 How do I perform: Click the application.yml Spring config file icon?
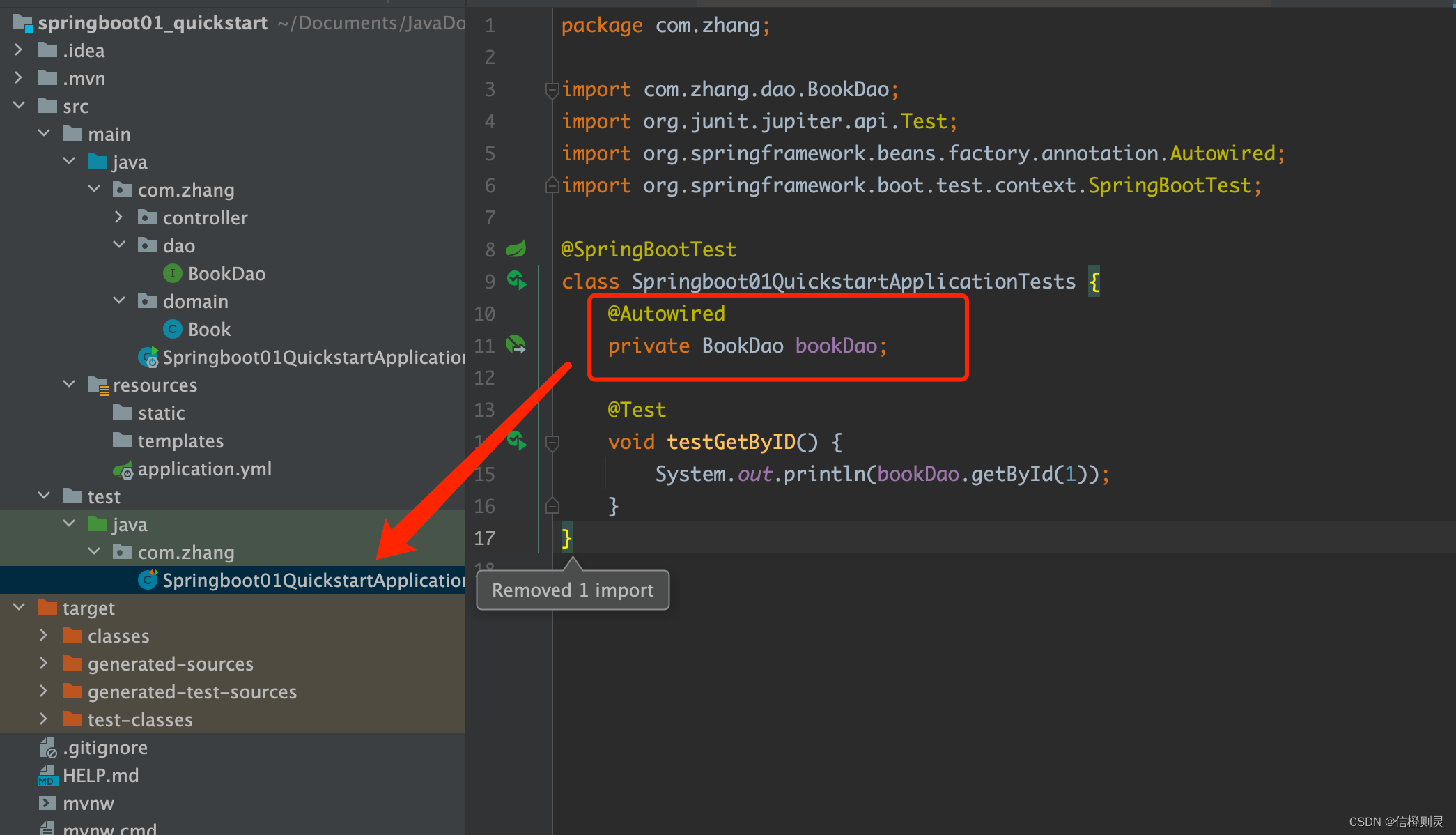tap(123, 470)
